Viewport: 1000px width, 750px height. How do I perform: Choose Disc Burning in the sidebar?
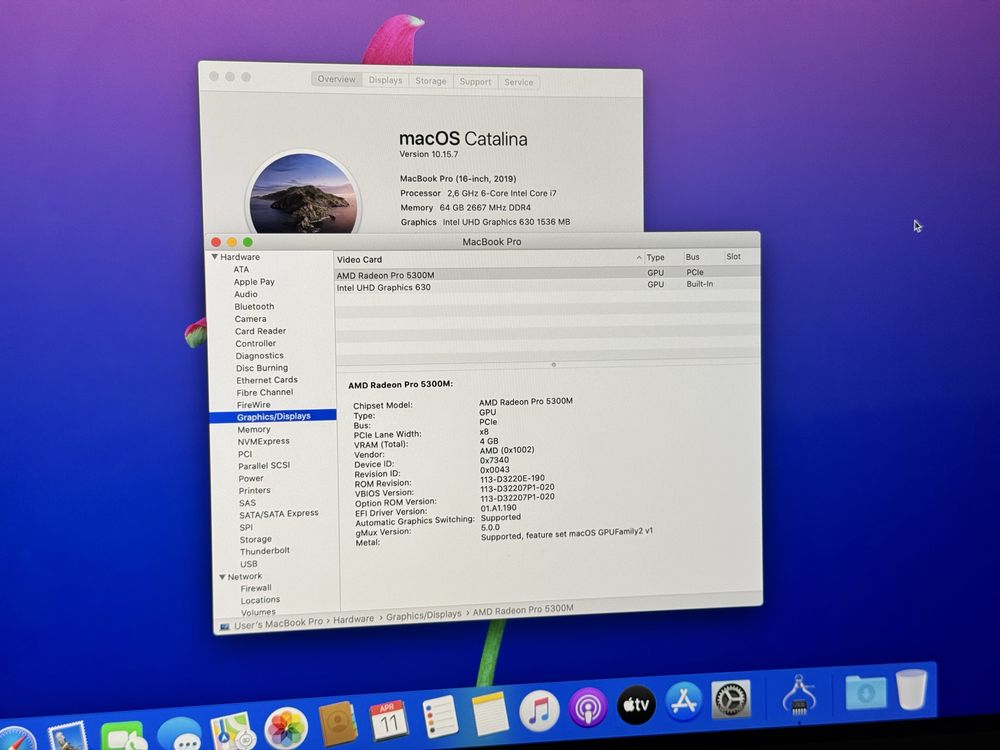[261, 367]
